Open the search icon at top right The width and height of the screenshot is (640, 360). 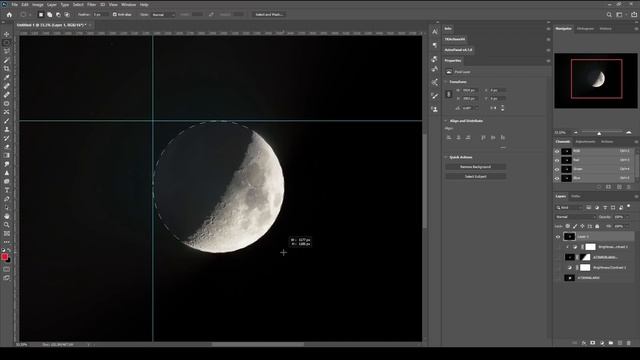[x=609, y=15]
